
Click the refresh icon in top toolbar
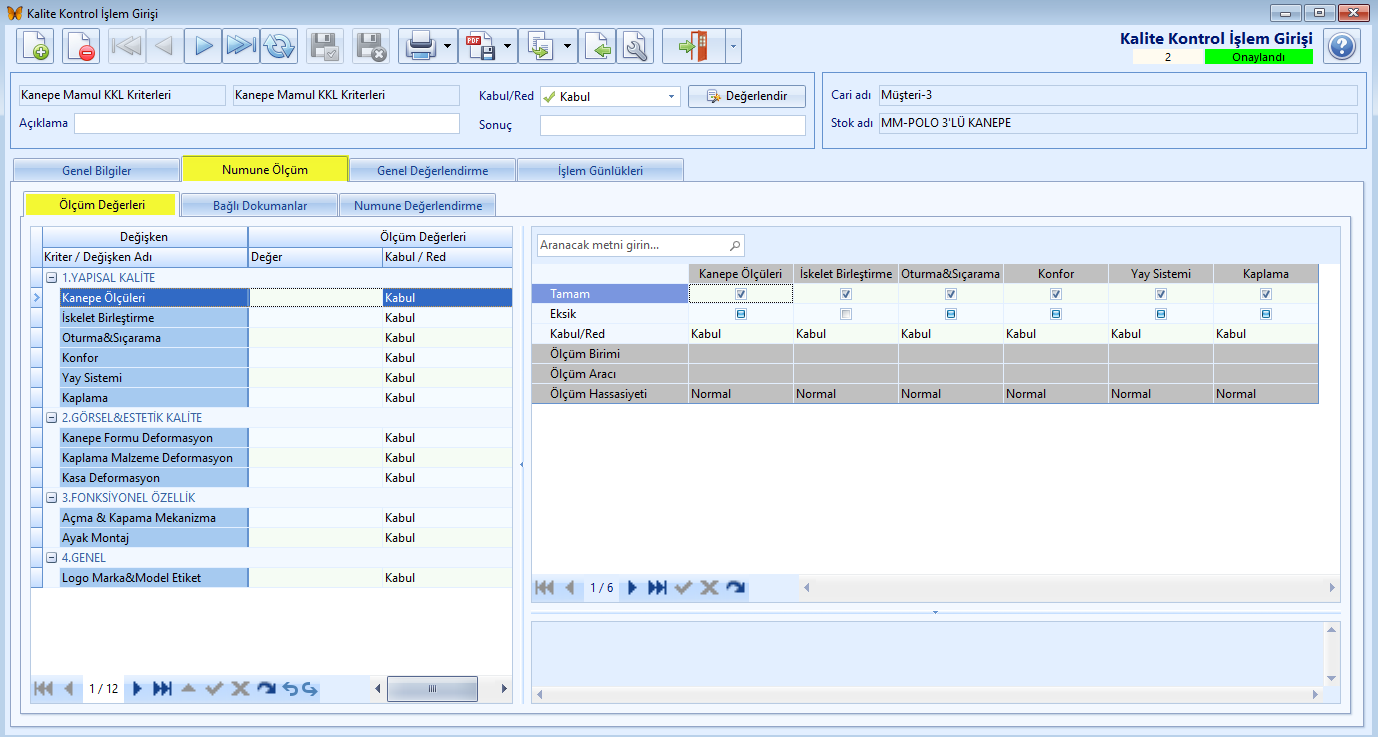click(279, 46)
